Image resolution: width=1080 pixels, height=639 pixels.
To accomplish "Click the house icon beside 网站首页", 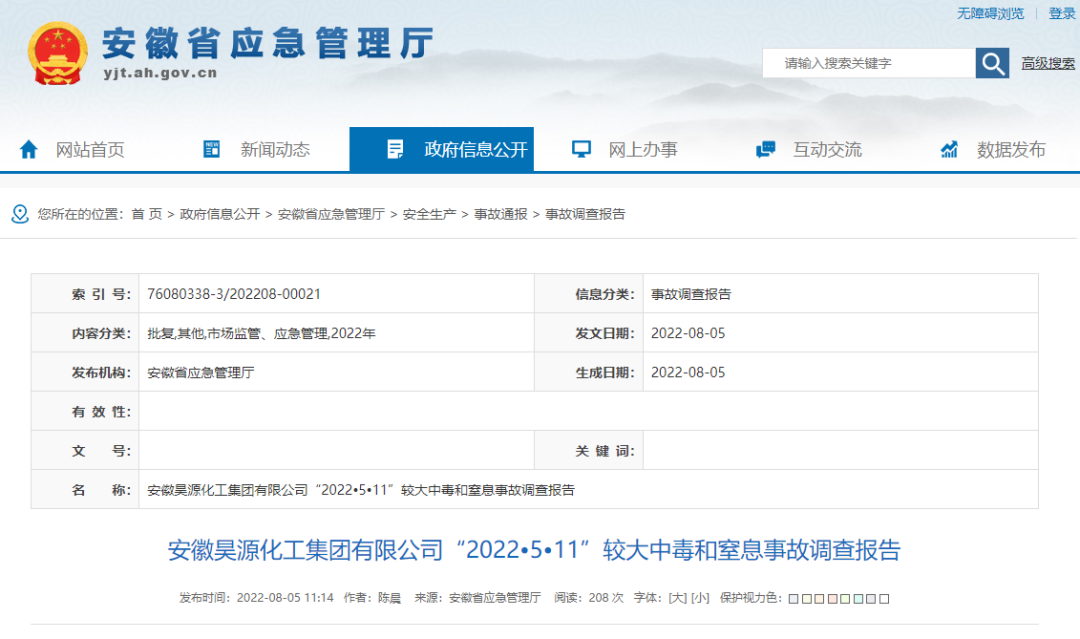I will point(29,149).
